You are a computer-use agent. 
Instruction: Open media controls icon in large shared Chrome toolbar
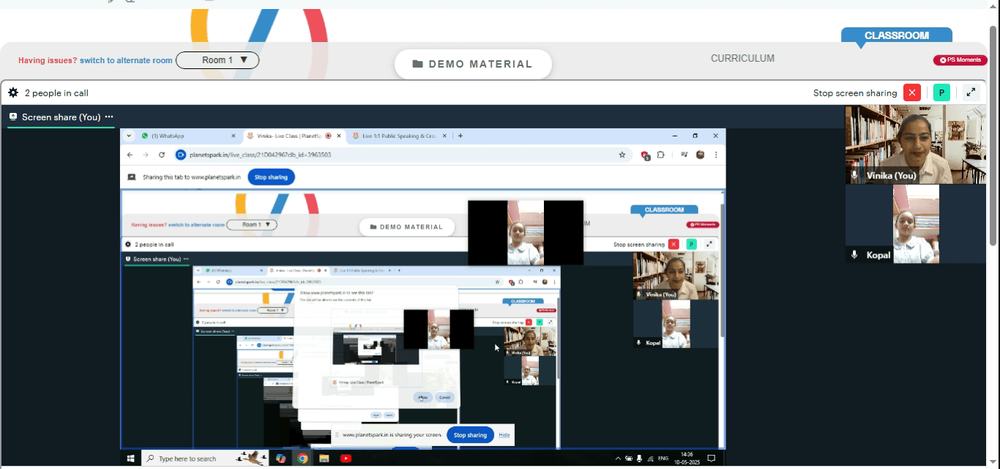[684, 154]
